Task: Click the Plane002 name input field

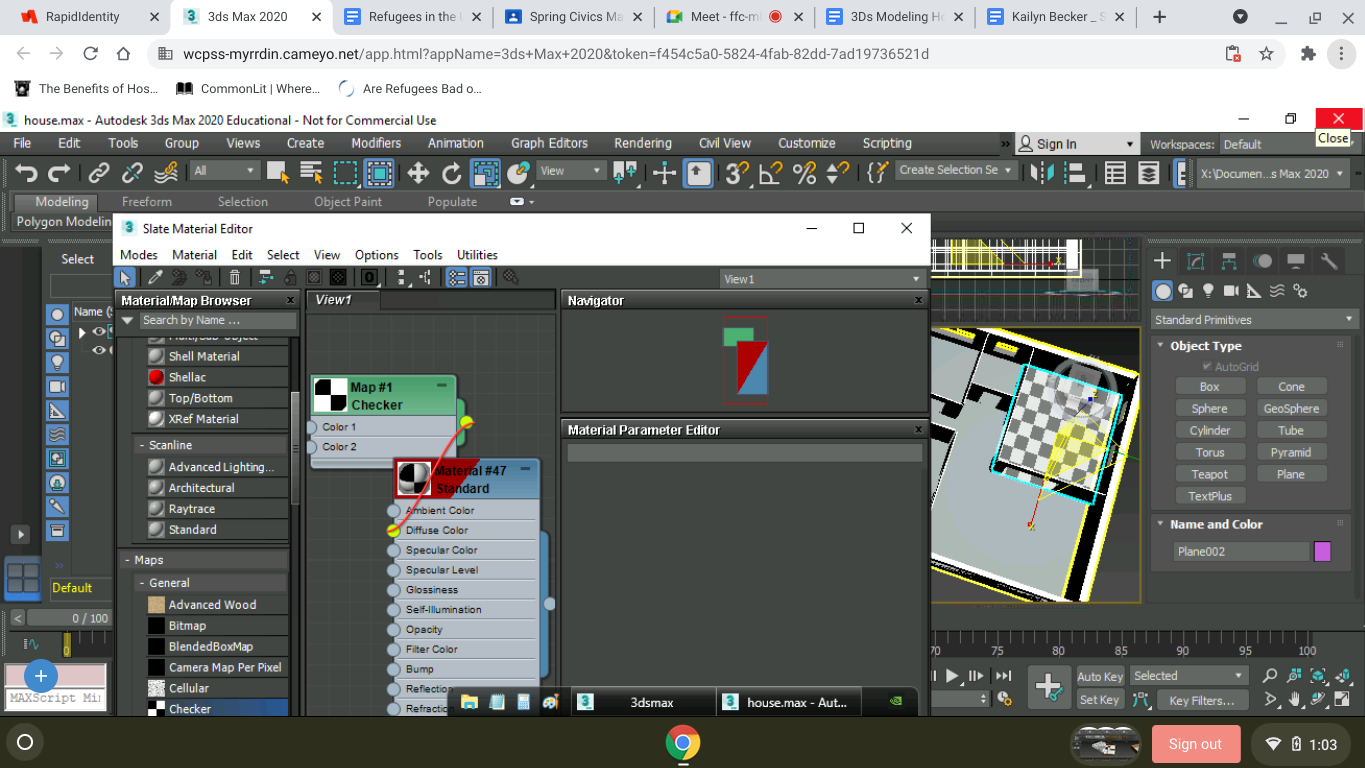Action: [1245, 551]
